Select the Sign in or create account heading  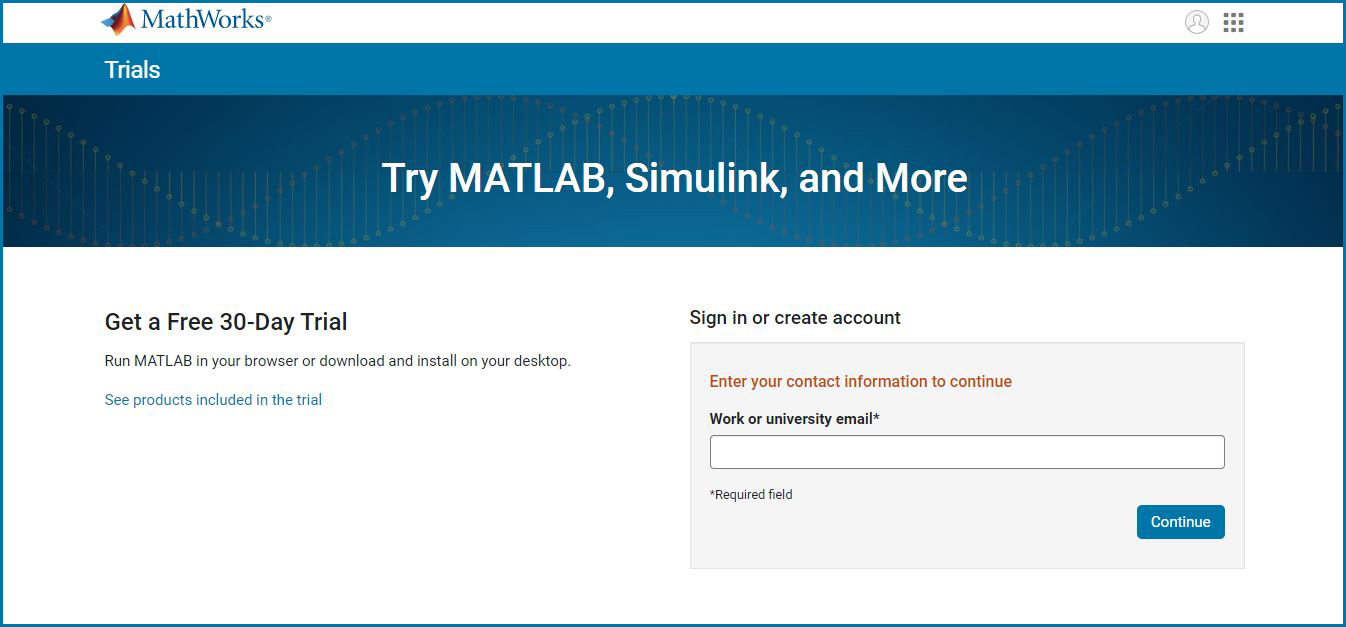[795, 318]
